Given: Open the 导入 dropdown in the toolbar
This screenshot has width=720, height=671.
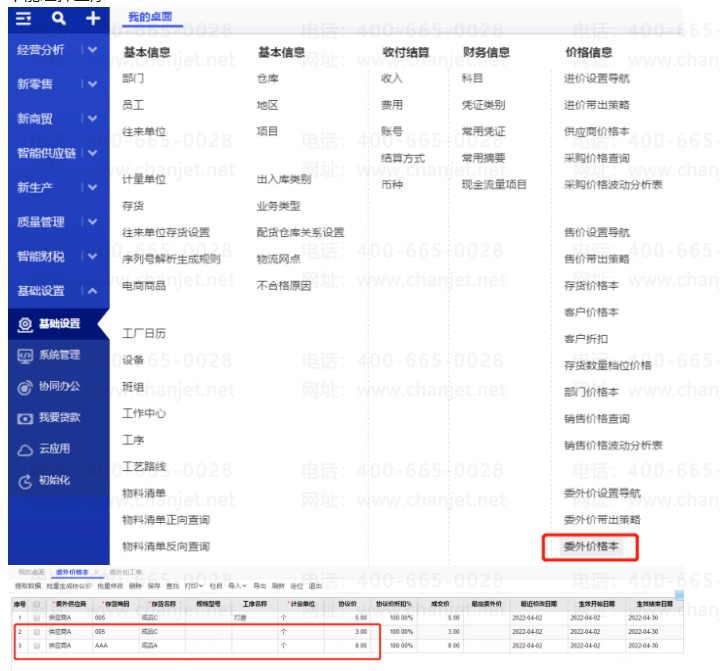Looking at the screenshot, I should pyautogui.click(x=237, y=586).
